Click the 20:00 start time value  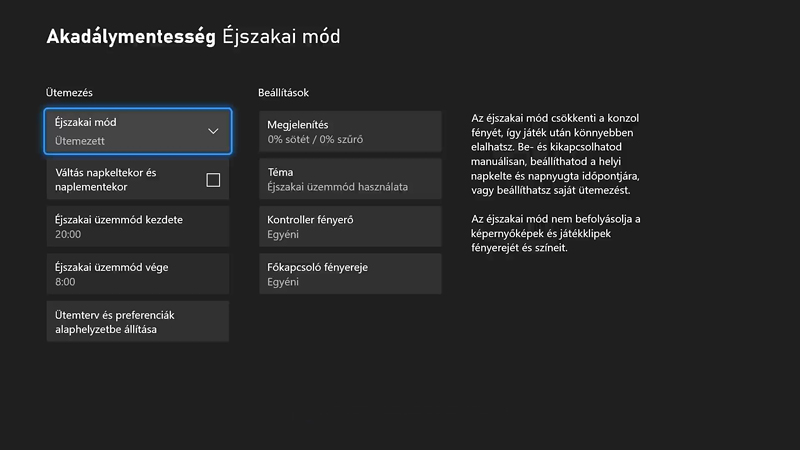coord(69,235)
